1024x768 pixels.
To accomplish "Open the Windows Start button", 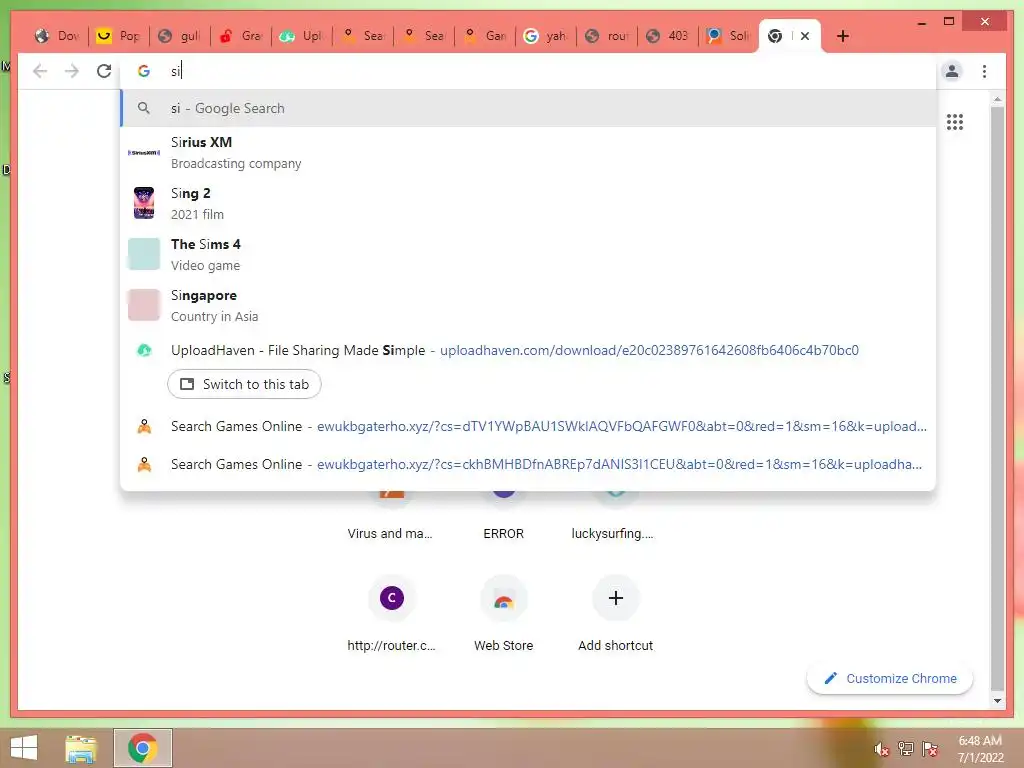I will [x=24, y=748].
